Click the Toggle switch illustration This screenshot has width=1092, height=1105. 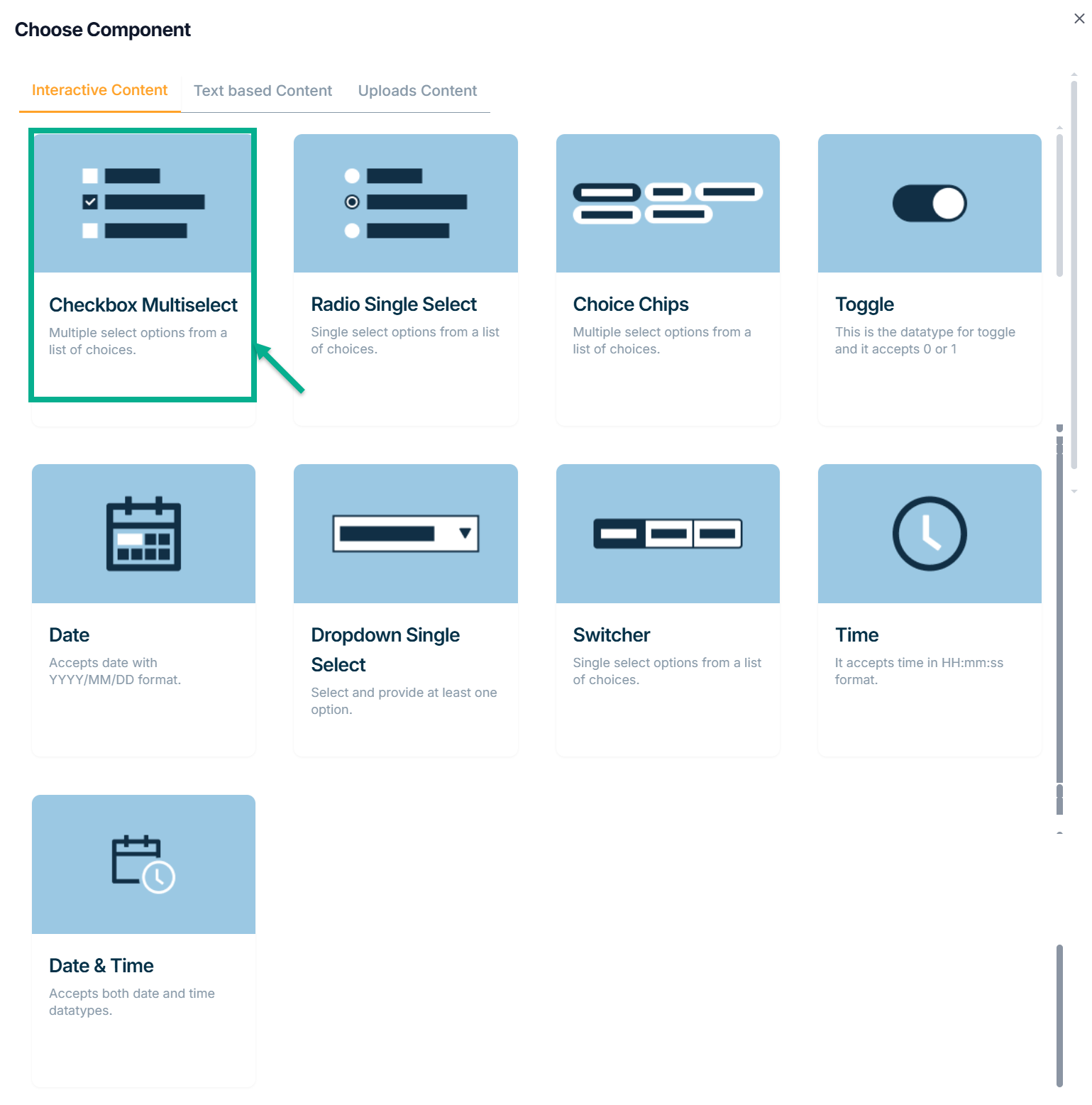(929, 204)
